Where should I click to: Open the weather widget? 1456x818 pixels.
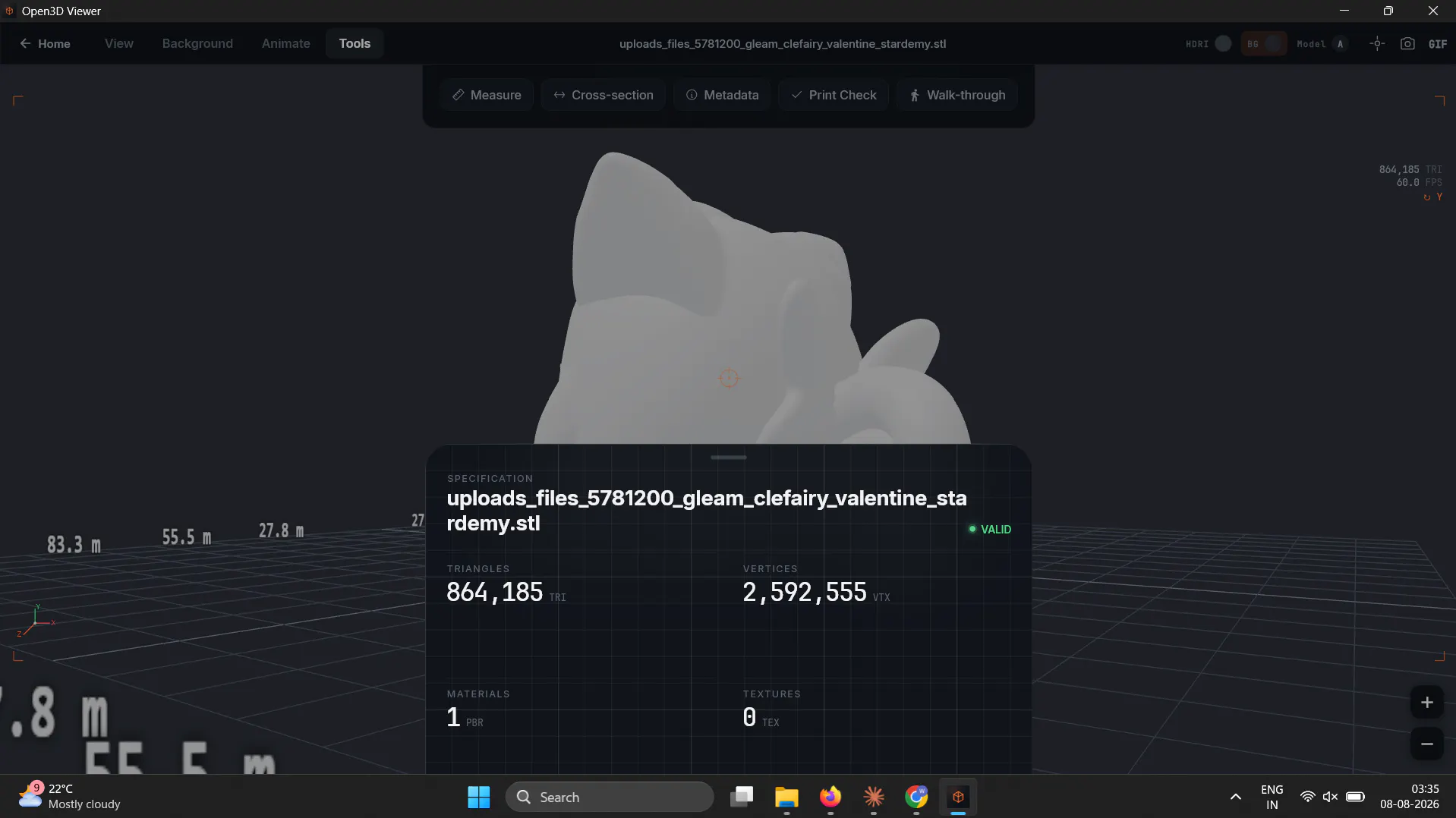[70, 797]
